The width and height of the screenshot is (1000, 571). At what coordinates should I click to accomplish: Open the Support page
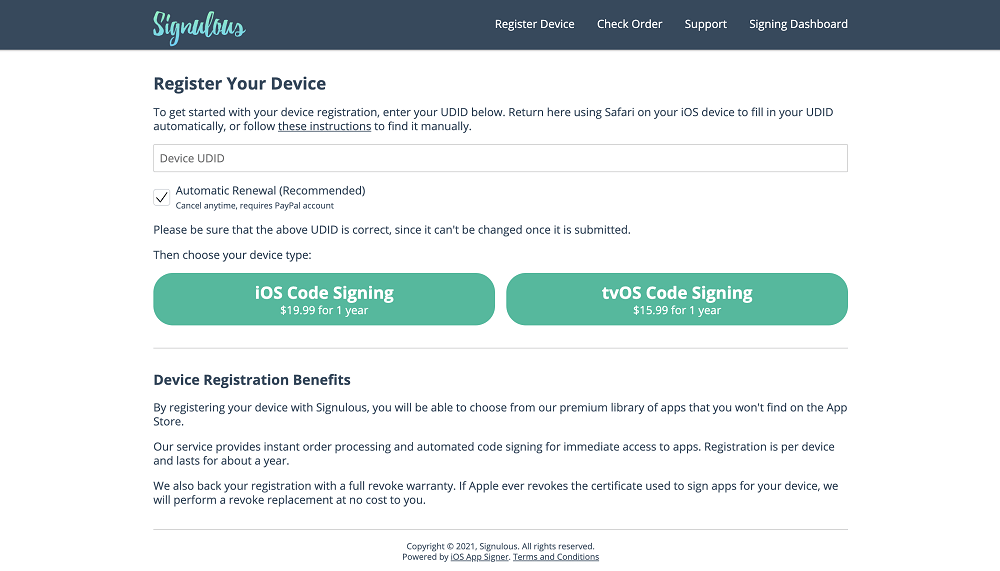coord(705,24)
